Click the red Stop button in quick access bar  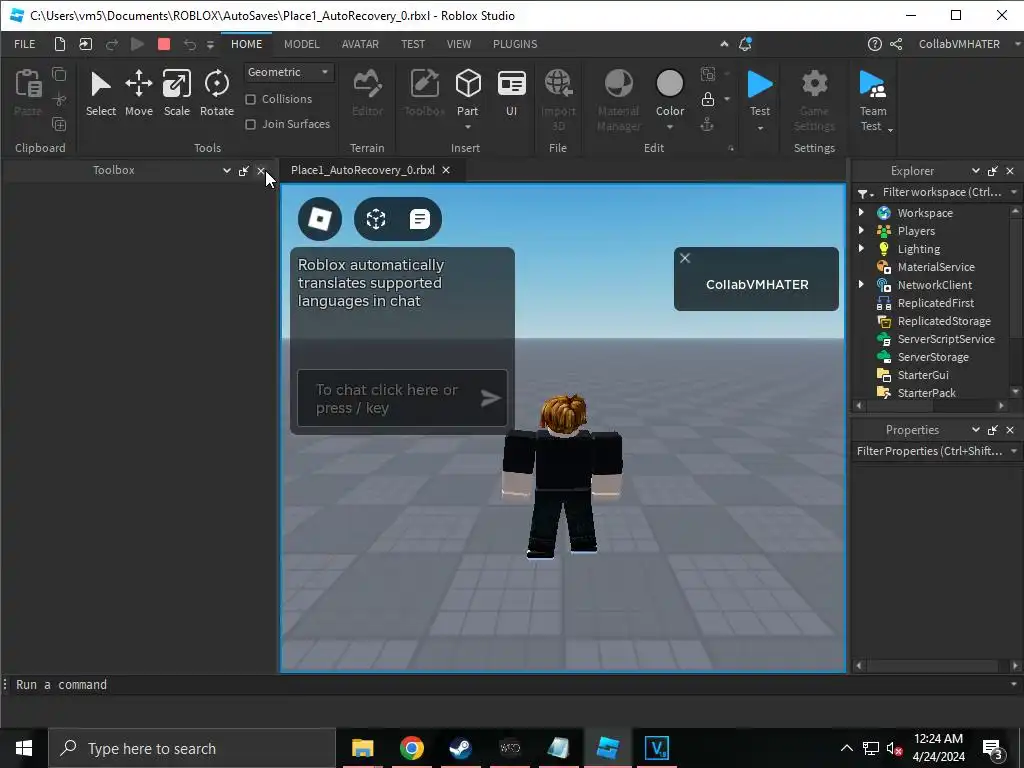(164, 44)
